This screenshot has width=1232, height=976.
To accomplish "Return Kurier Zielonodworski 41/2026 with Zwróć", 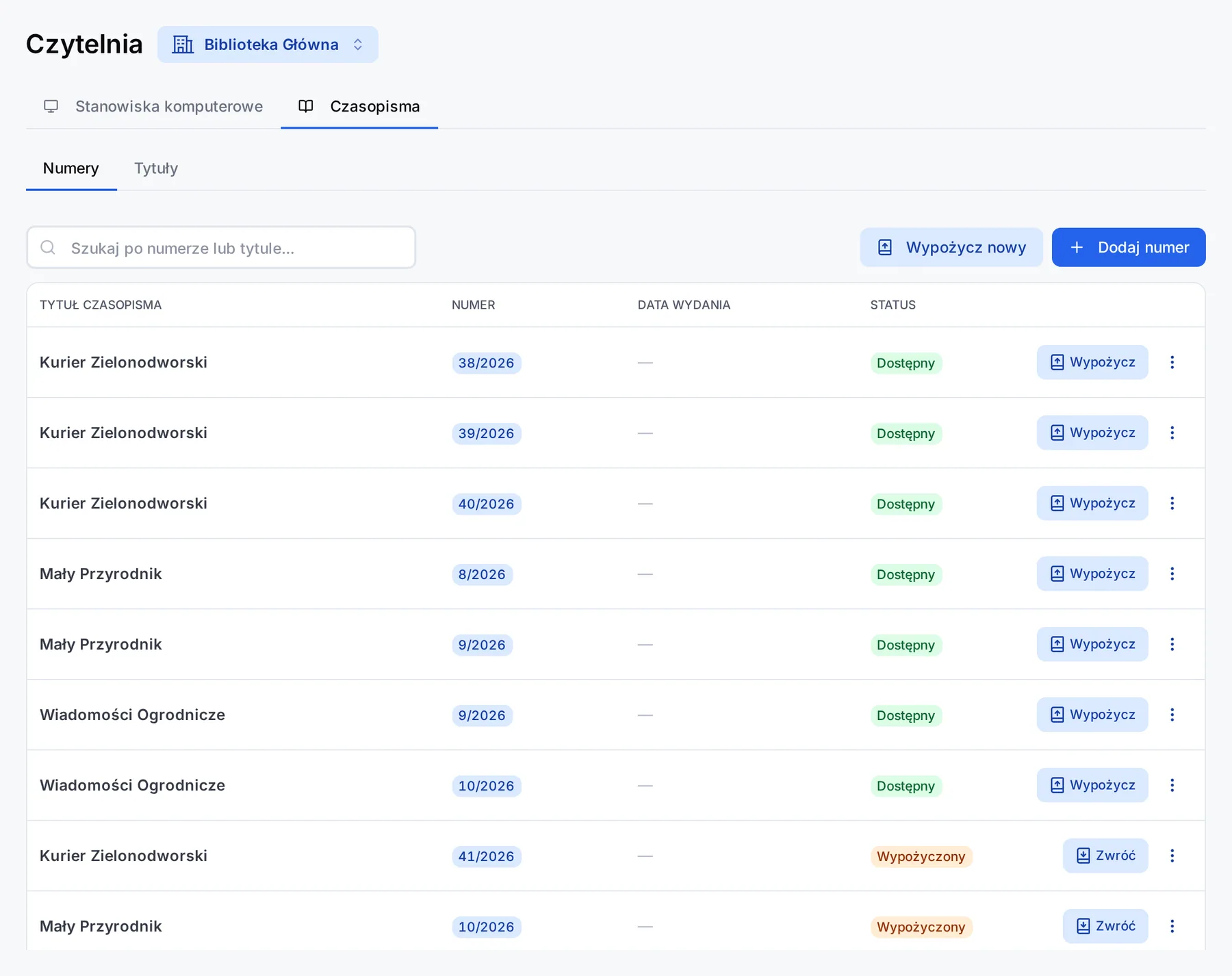I will click(x=1105, y=856).
